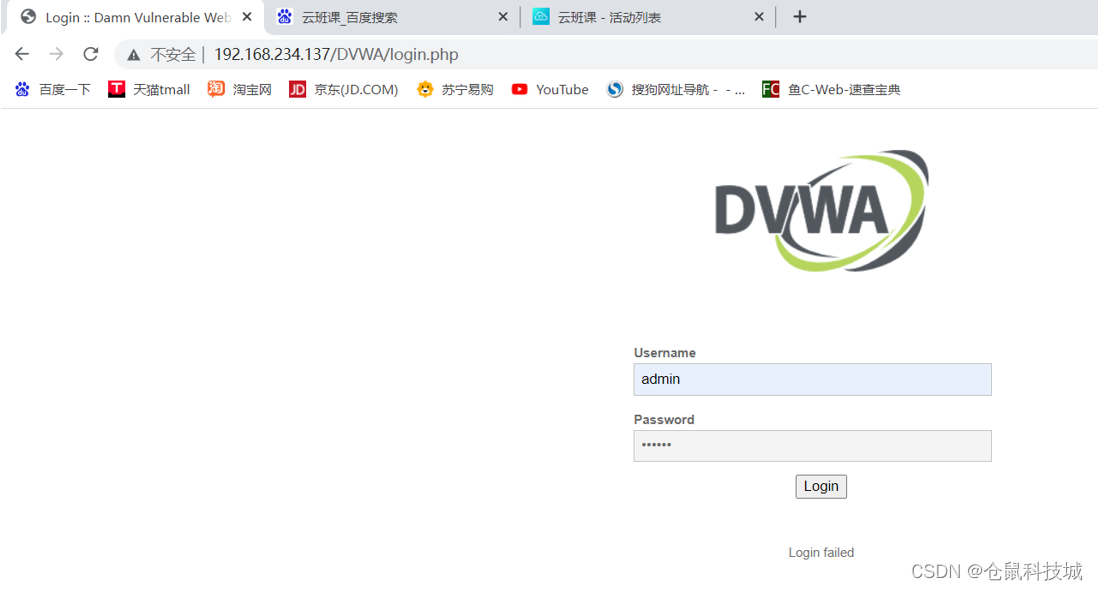The image size is (1098, 590).
Task: Open the YouTube bookmark
Action: [550, 90]
